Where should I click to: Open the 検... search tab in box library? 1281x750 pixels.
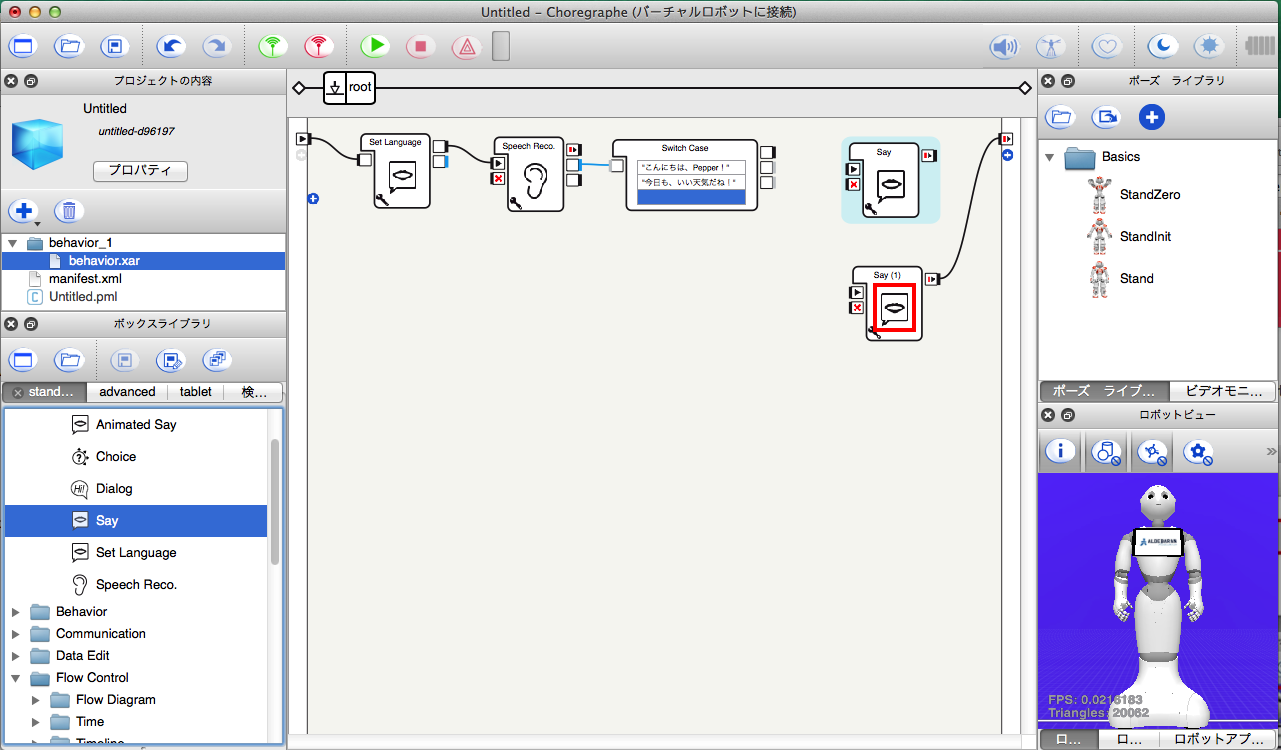tap(254, 392)
